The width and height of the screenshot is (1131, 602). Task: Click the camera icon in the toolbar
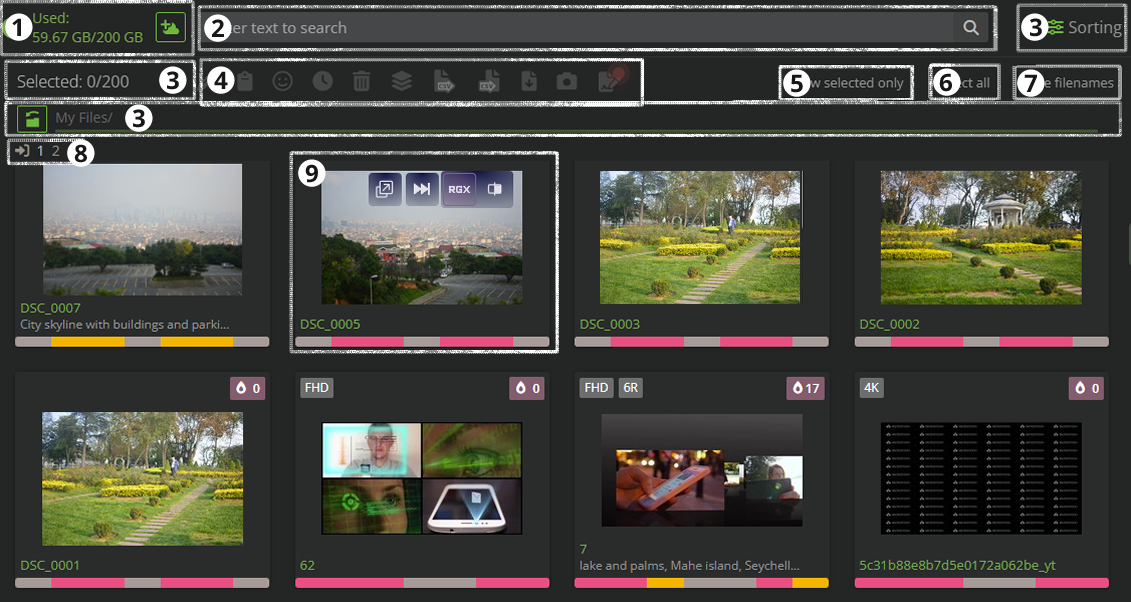pos(567,82)
